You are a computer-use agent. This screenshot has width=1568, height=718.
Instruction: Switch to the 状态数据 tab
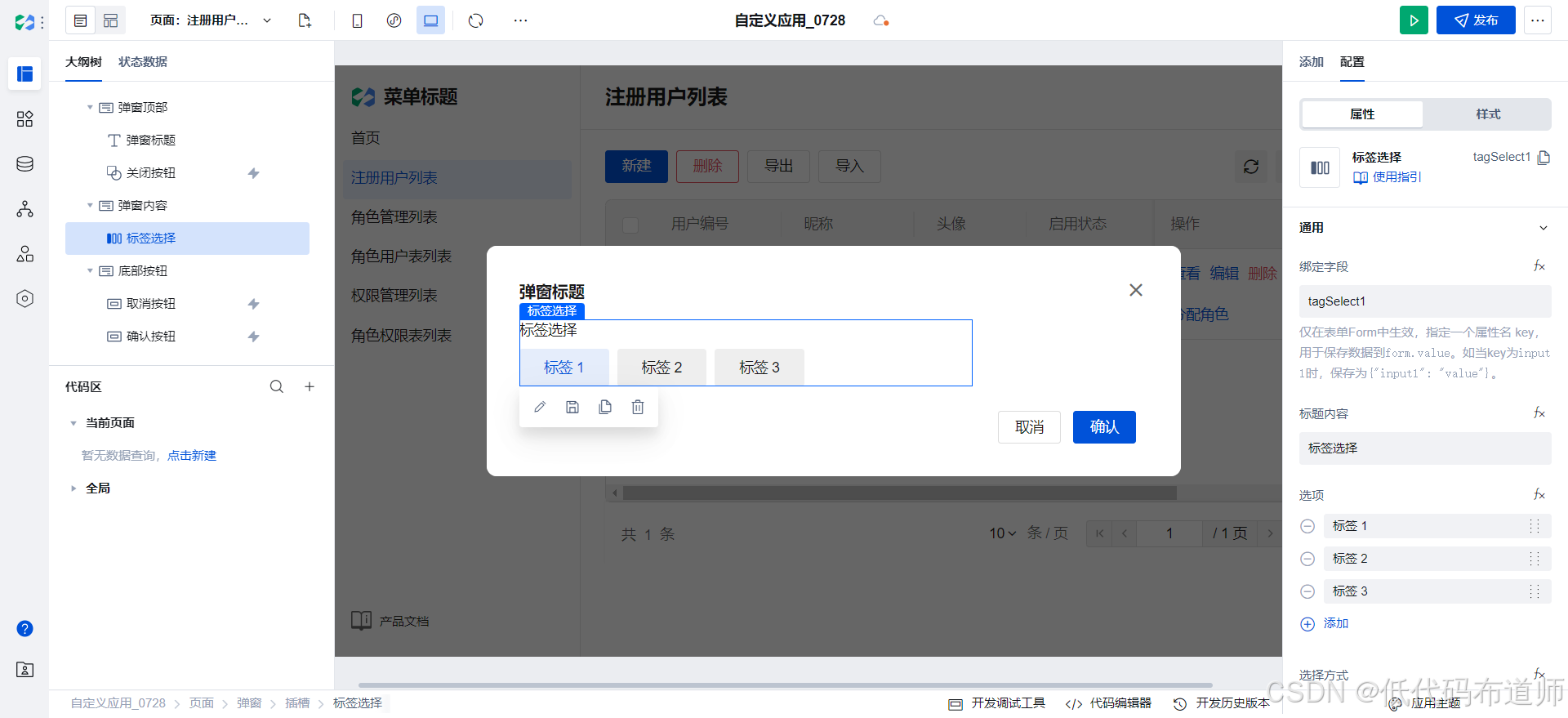[143, 61]
